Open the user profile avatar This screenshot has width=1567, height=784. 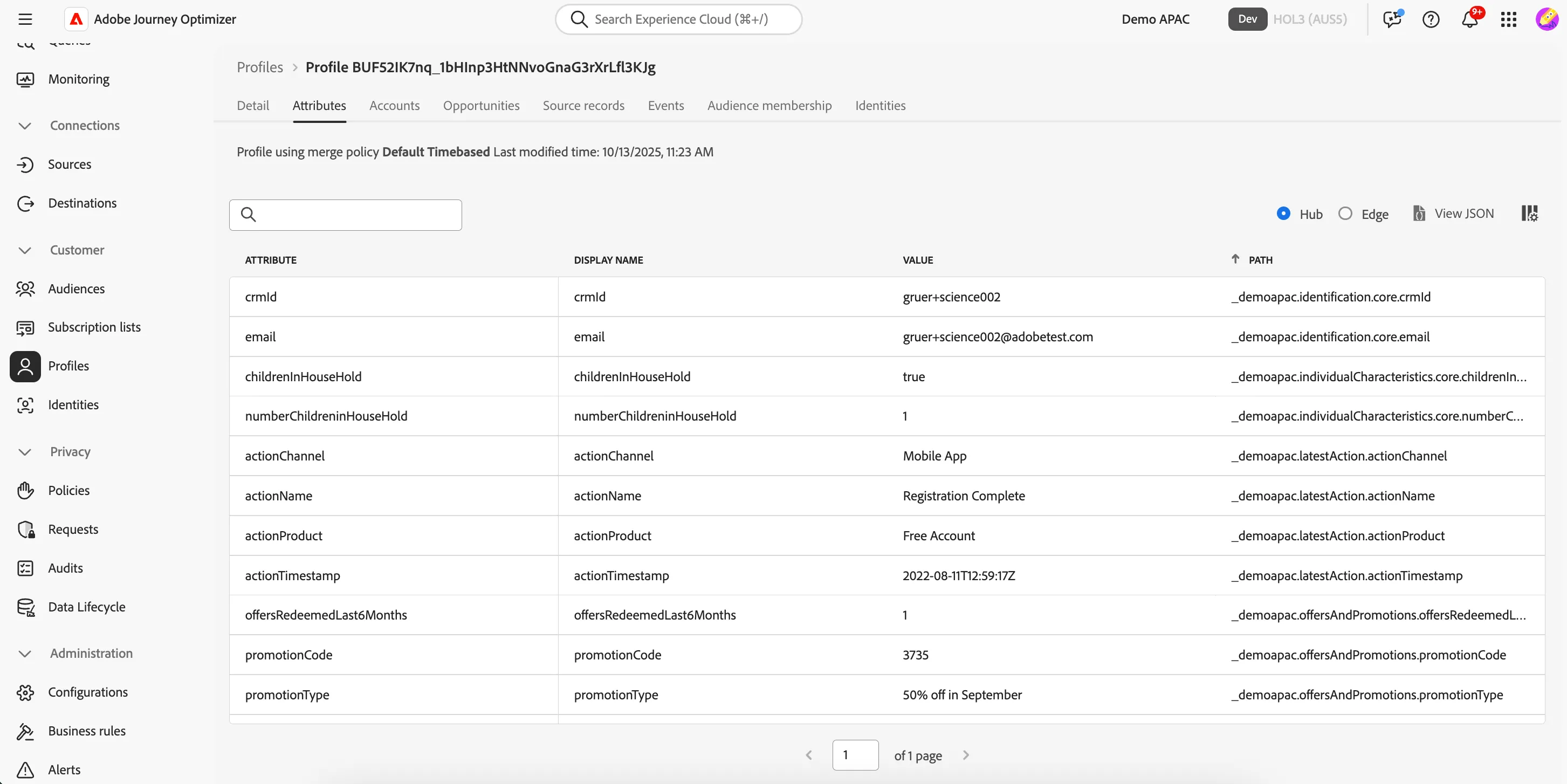tap(1547, 19)
